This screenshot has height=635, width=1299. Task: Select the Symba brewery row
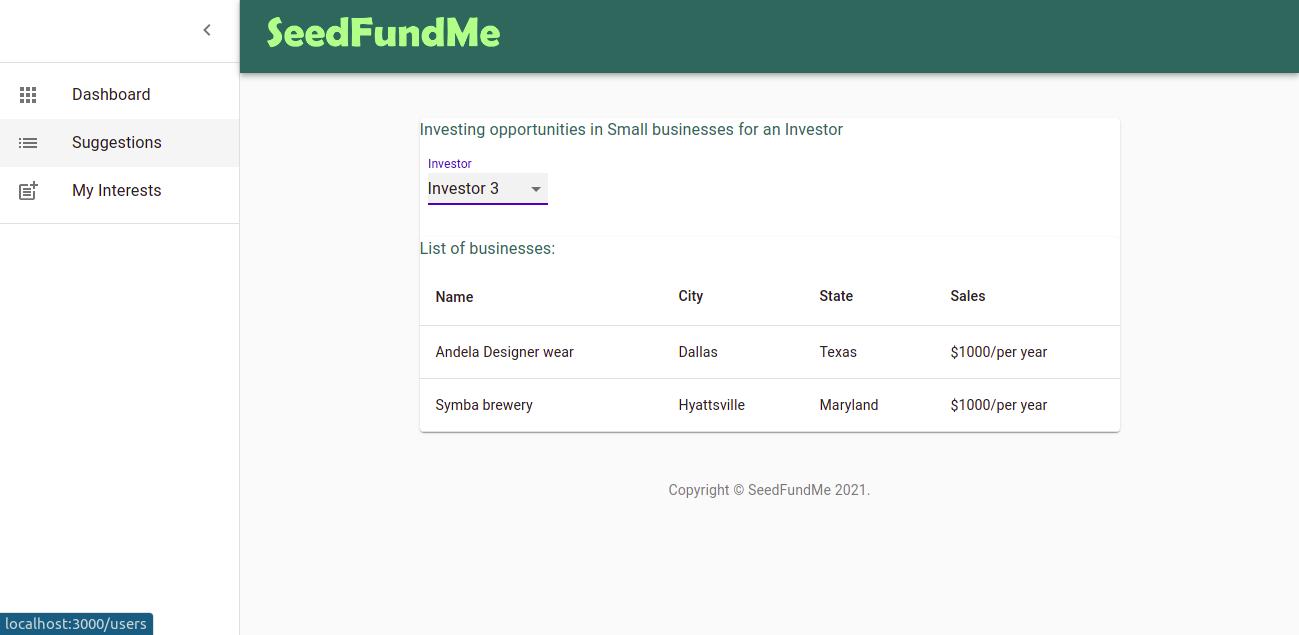(484, 405)
